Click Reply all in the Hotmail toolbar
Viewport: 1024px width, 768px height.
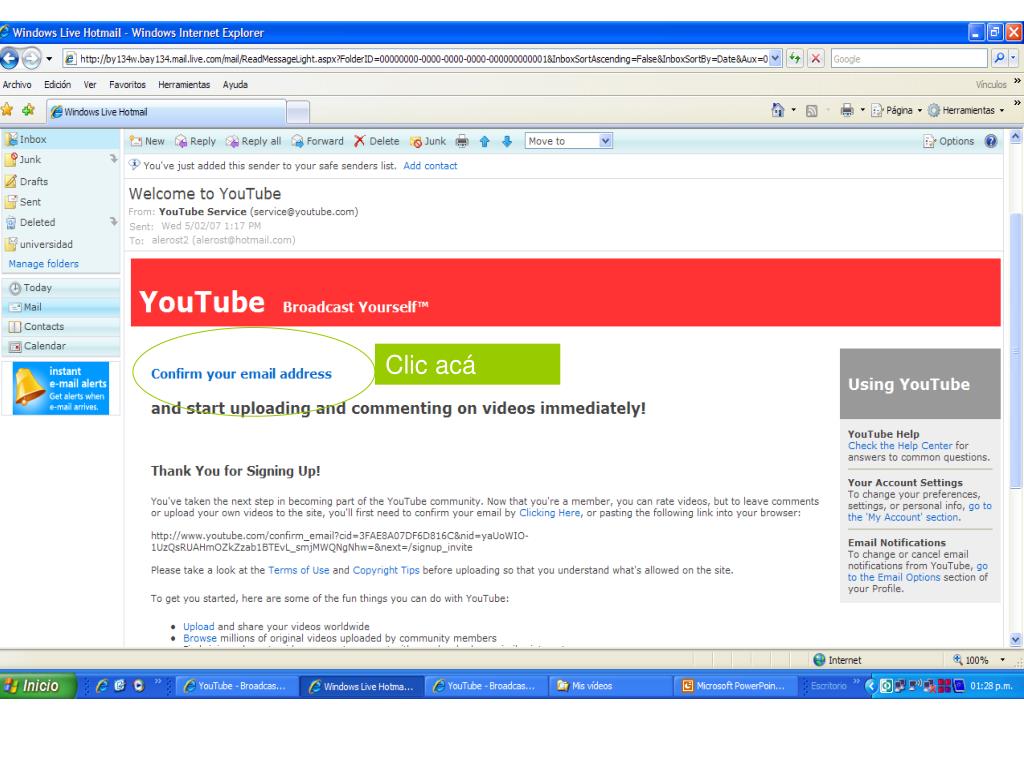[x=253, y=141]
